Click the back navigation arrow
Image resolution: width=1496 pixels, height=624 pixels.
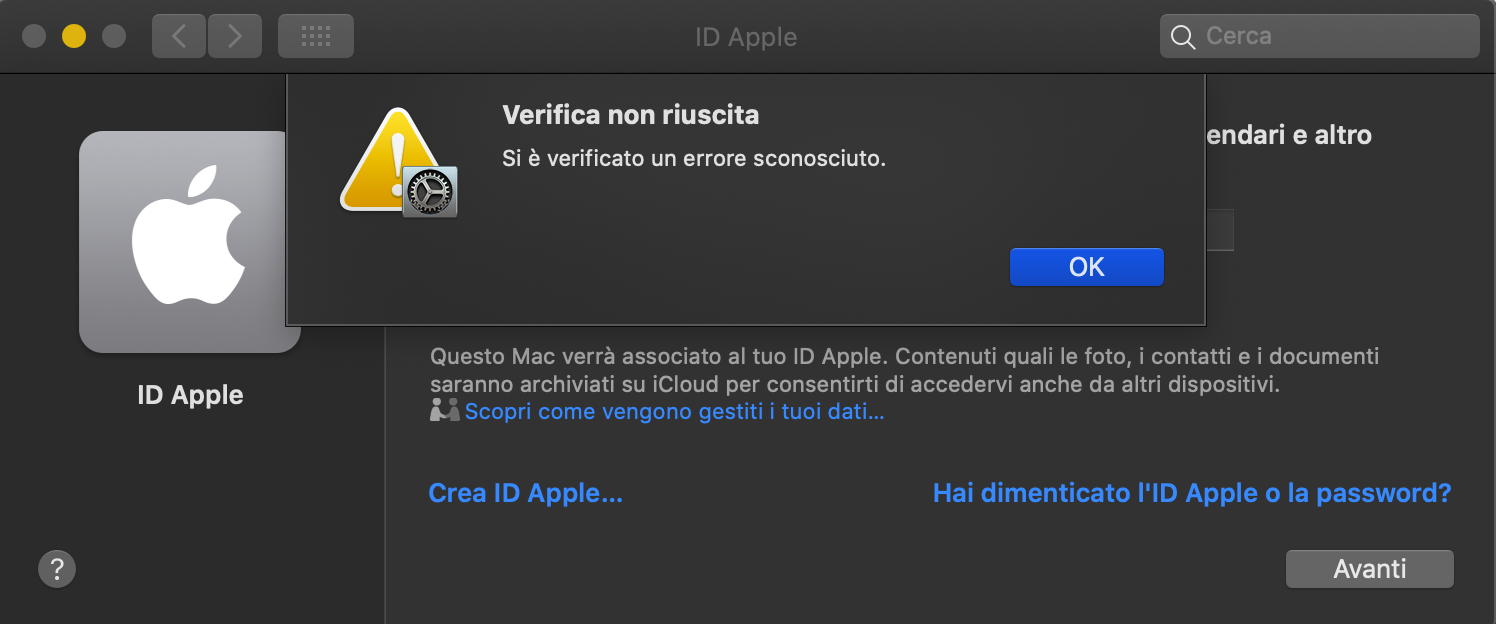click(178, 35)
